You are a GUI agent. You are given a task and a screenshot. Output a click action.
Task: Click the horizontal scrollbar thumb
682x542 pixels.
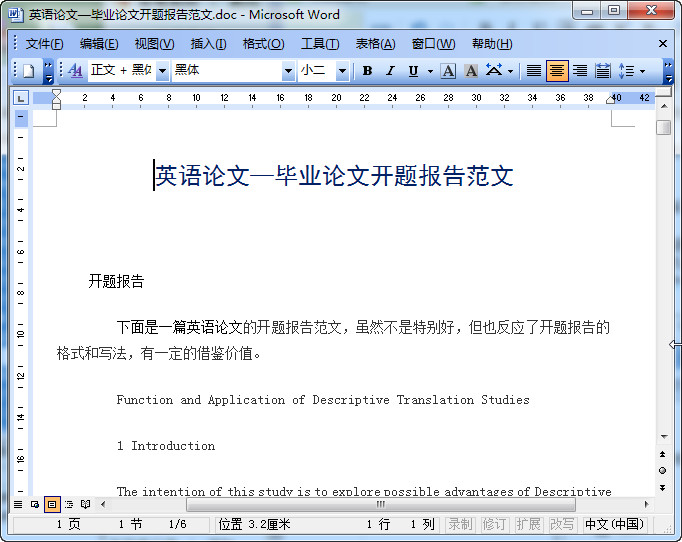coord(381,504)
